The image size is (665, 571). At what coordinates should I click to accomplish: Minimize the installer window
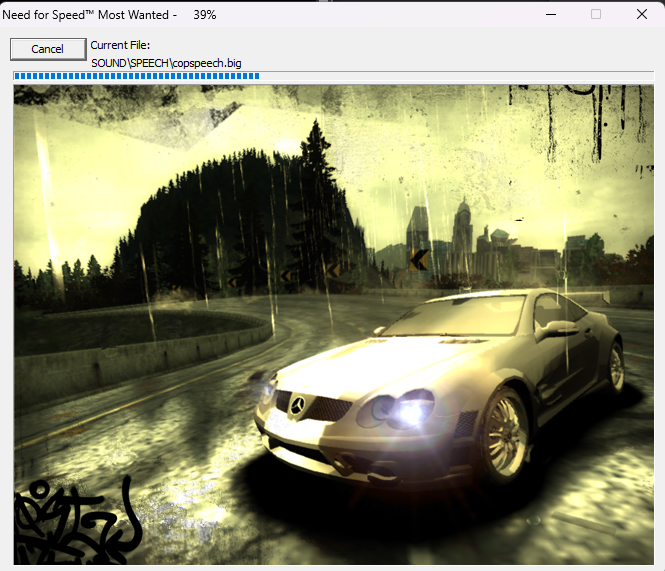coord(550,14)
